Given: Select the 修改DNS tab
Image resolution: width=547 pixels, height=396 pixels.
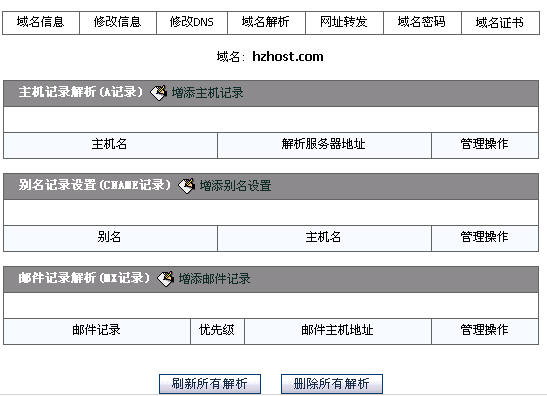Looking at the screenshot, I should coord(192,23).
